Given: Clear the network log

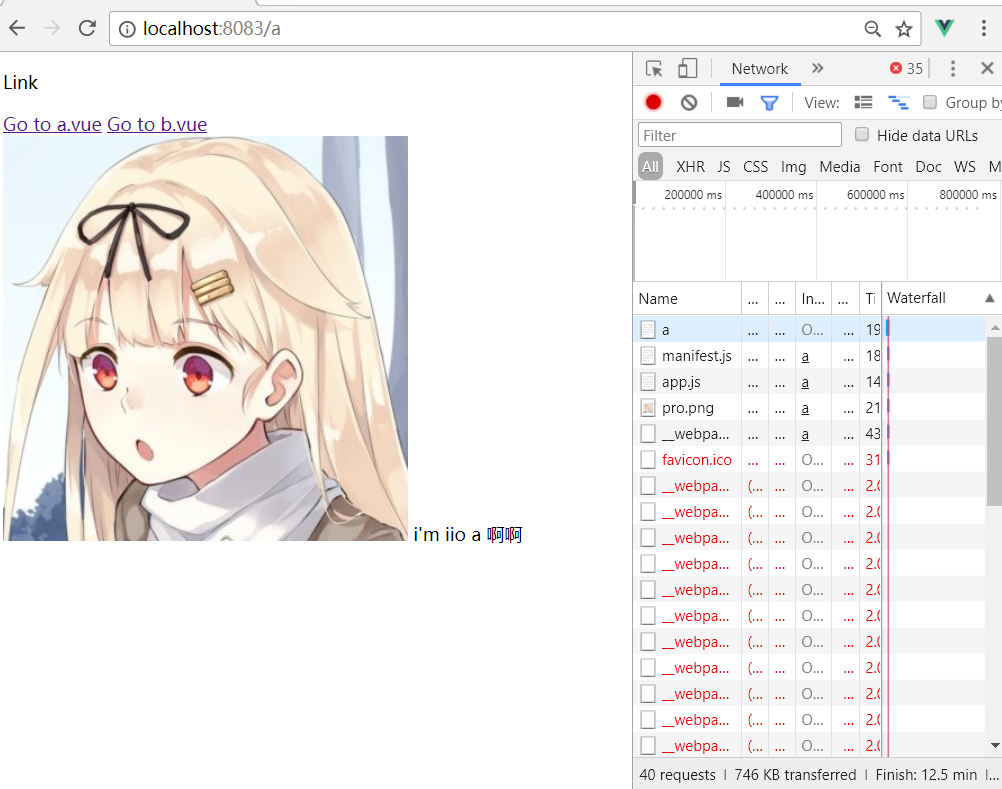Looking at the screenshot, I should click(689, 102).
